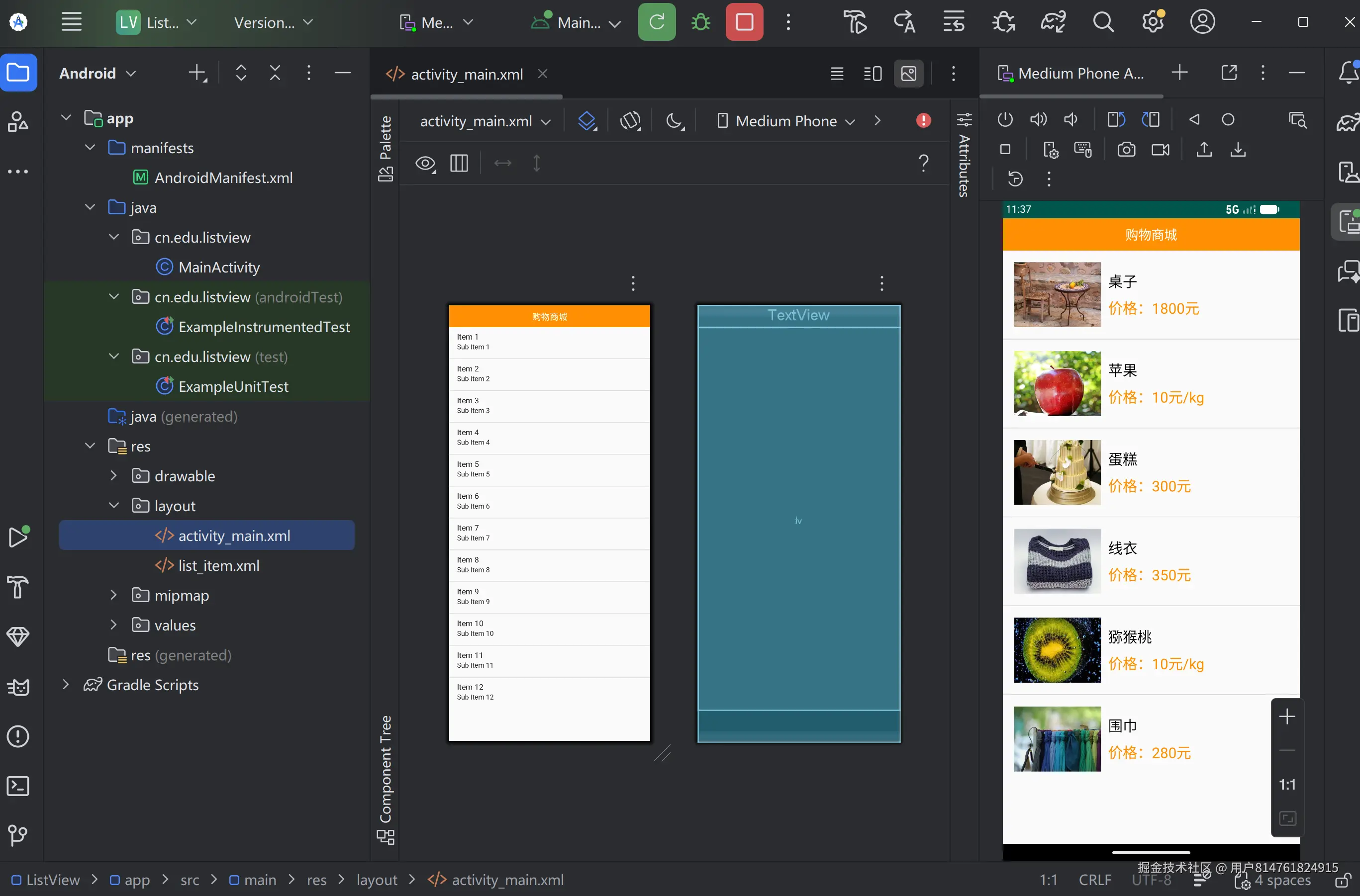1360x896 pixels.
Task: Expand the mipmap folder
Action: pyautogui.click(x=114, y=595)
